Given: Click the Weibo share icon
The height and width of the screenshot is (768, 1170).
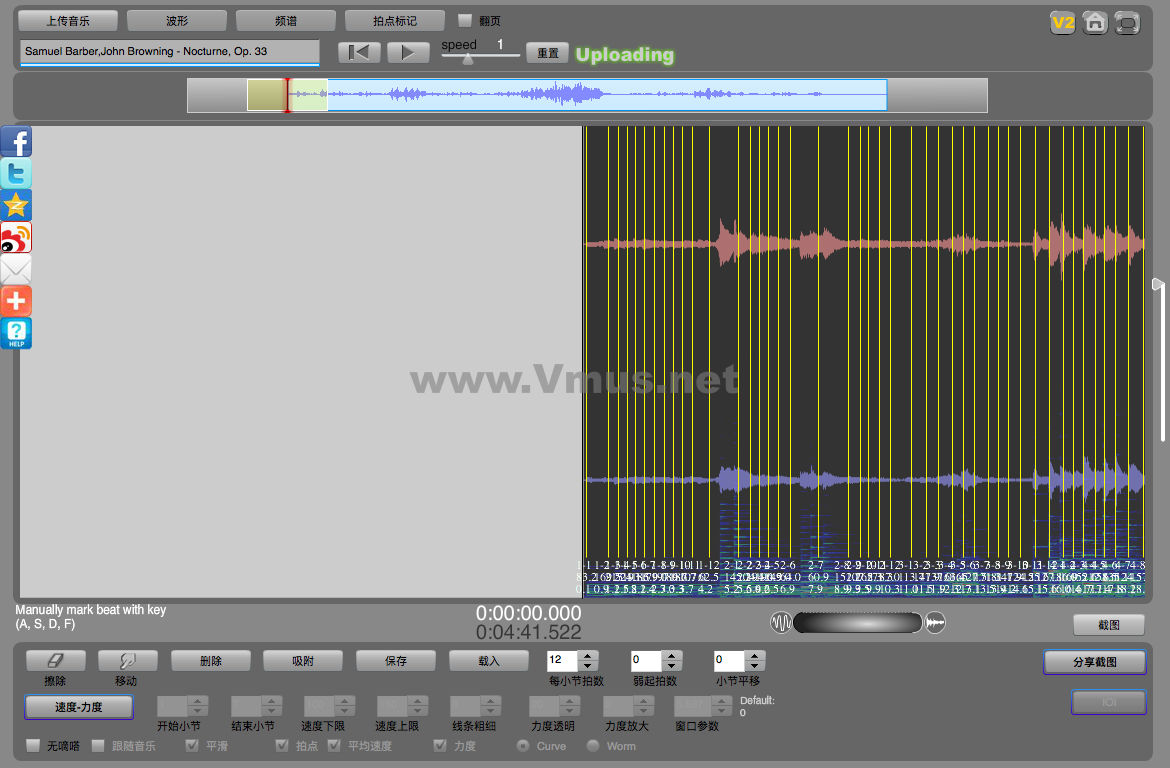Looking at the screenshot, I should 16,238.
